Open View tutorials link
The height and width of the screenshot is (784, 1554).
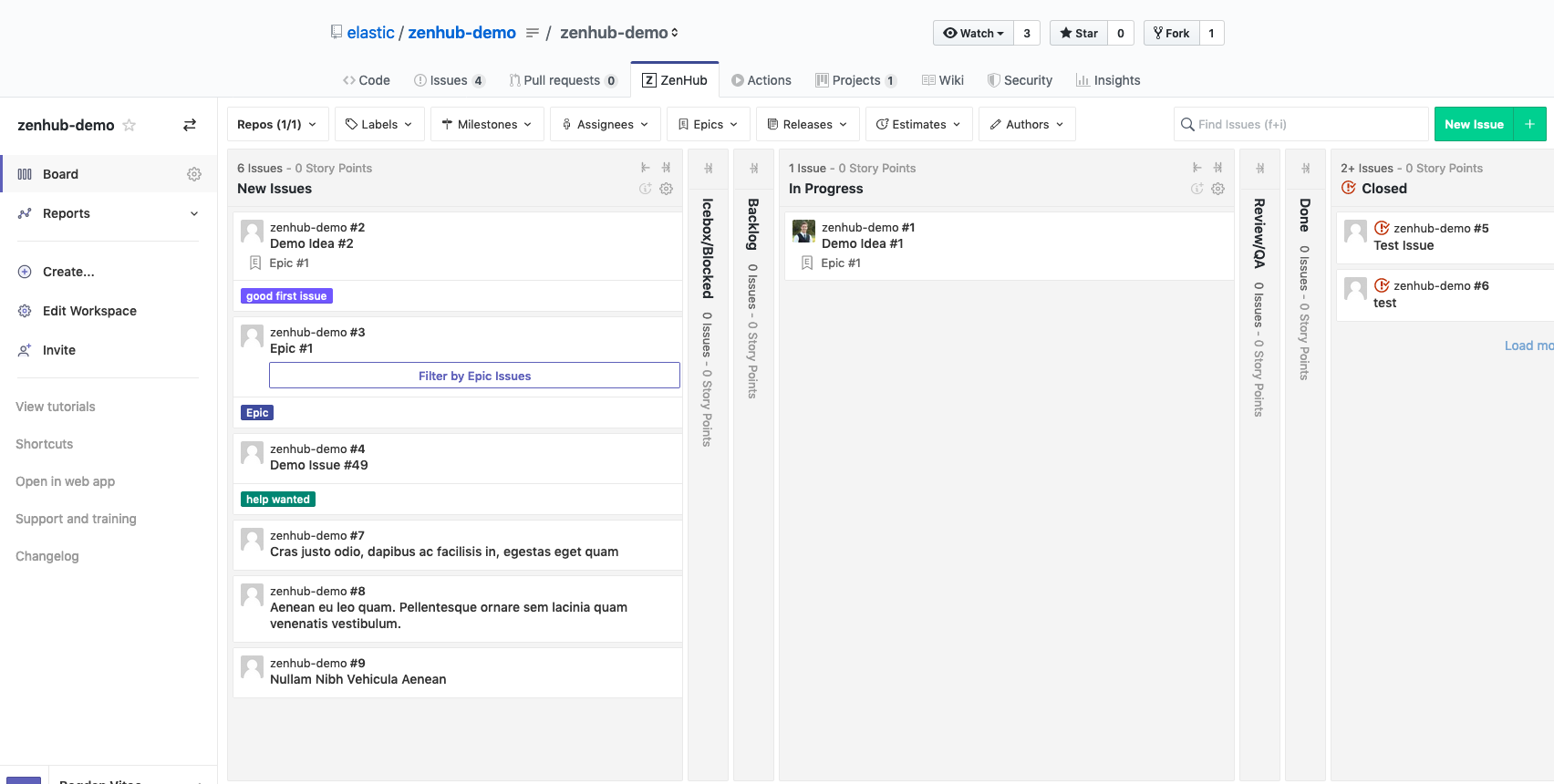coord(56,407)
